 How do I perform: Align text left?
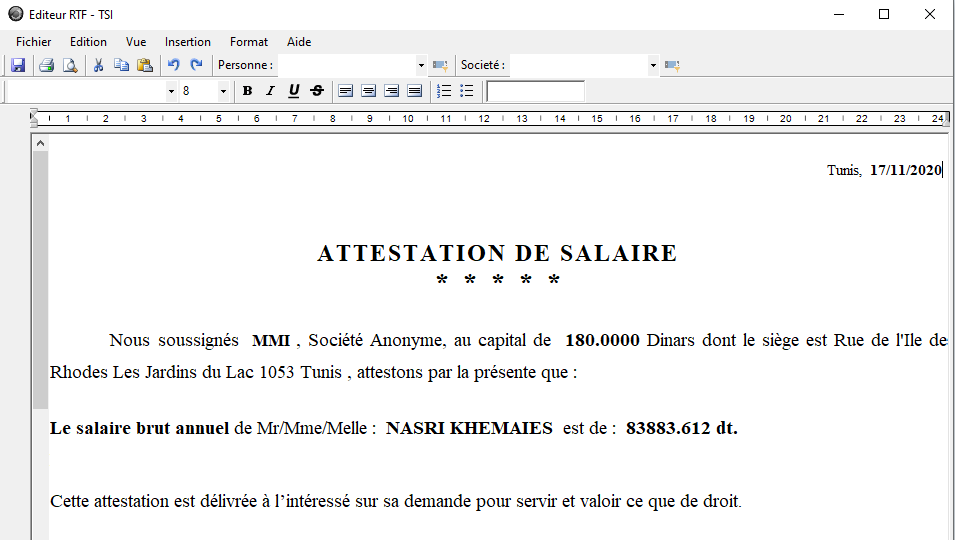(x=345, y=91)
